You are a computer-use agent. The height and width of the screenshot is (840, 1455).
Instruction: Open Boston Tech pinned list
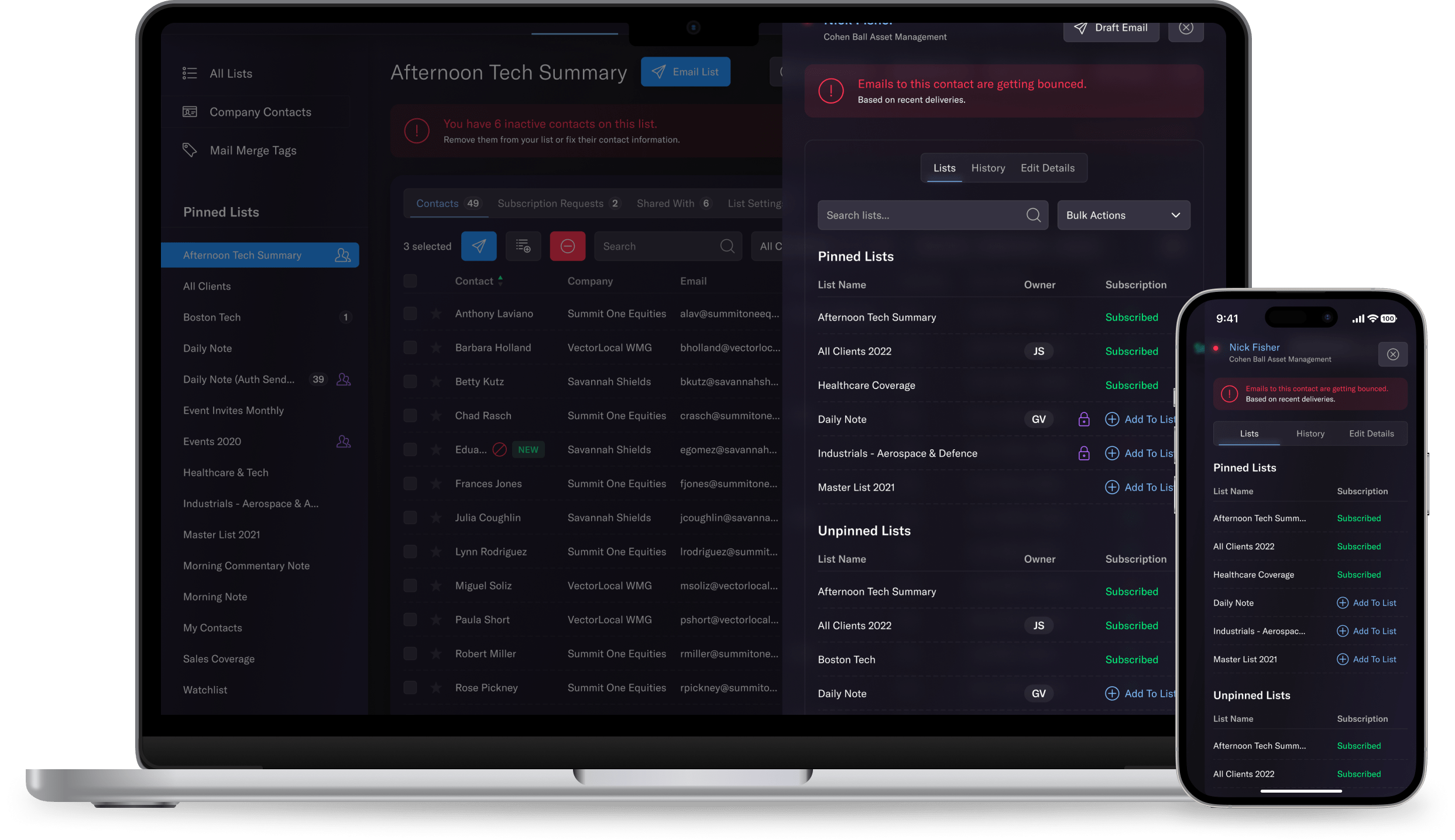click(x=212, y=317)
